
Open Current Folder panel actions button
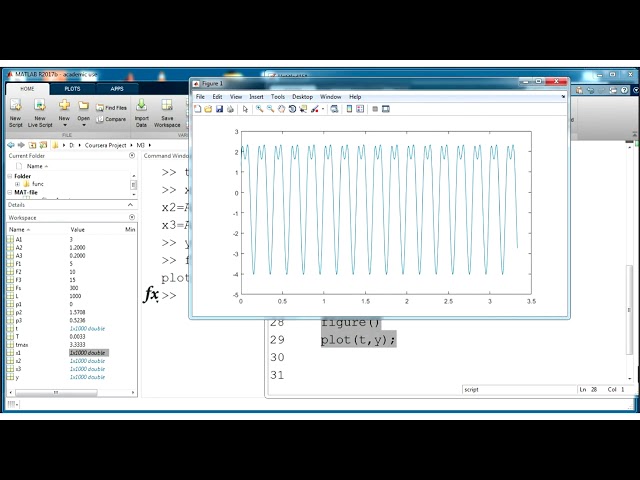pyautogui.click(x=132, y=156)
